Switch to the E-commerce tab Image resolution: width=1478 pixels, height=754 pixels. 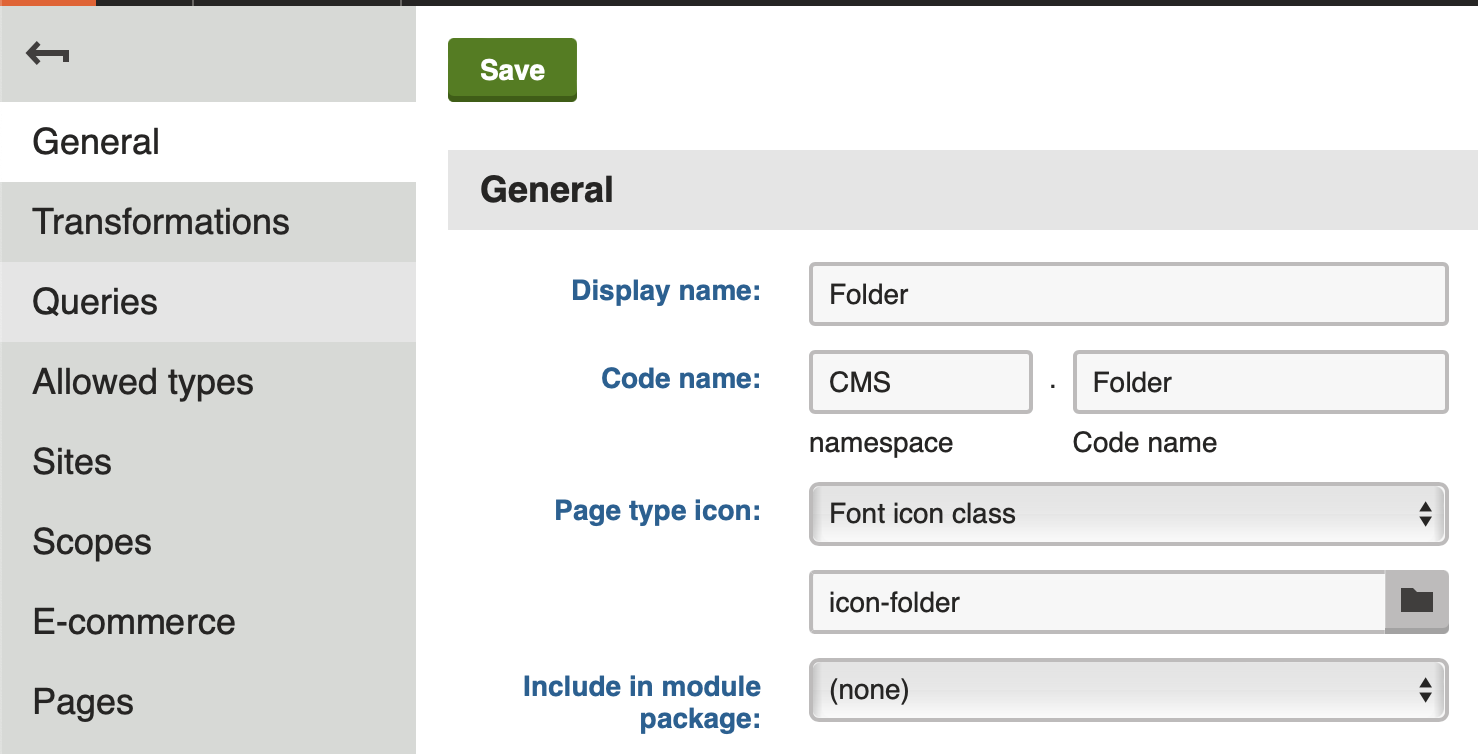208,622
